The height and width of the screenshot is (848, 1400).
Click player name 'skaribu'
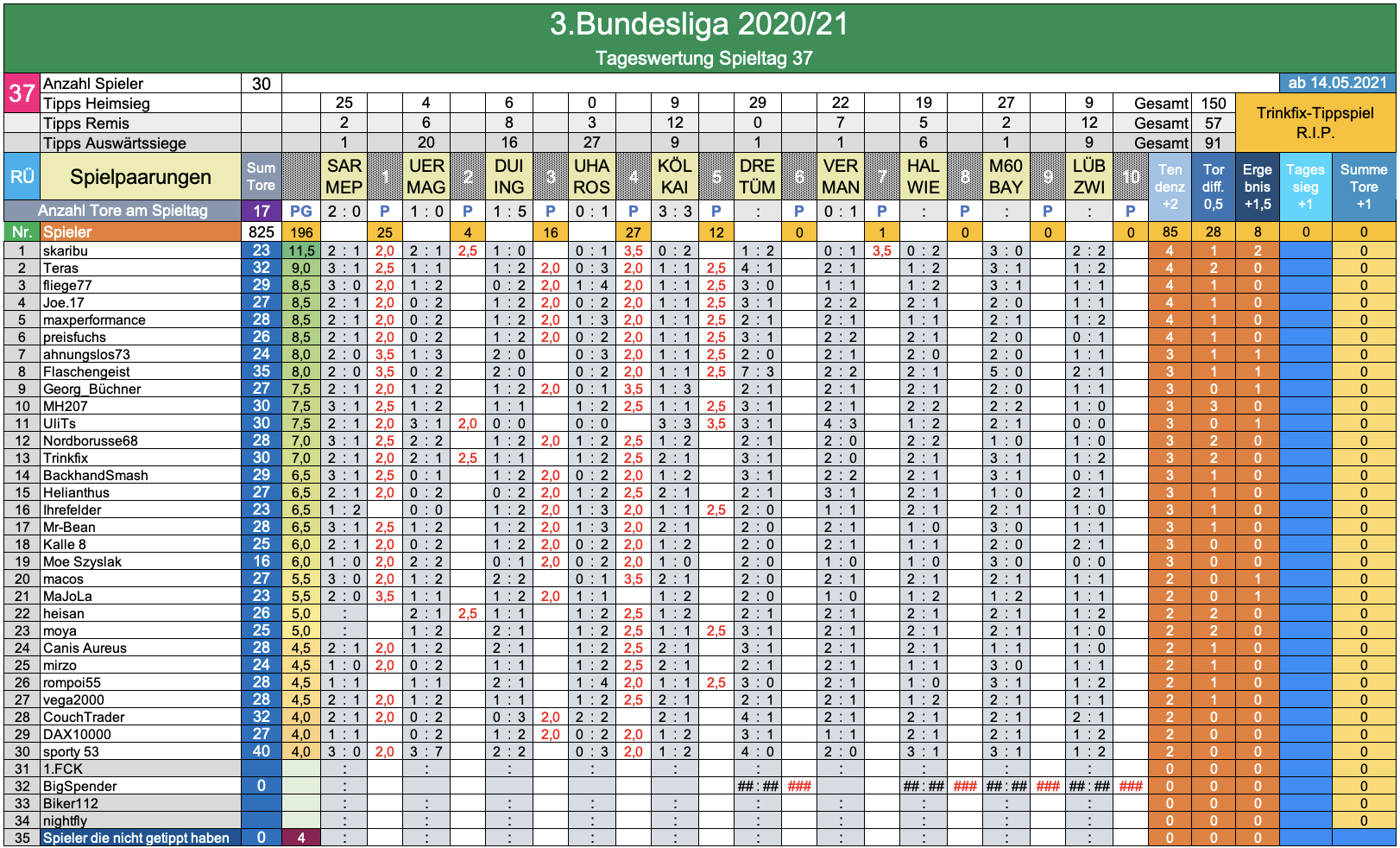click(66, 250)
